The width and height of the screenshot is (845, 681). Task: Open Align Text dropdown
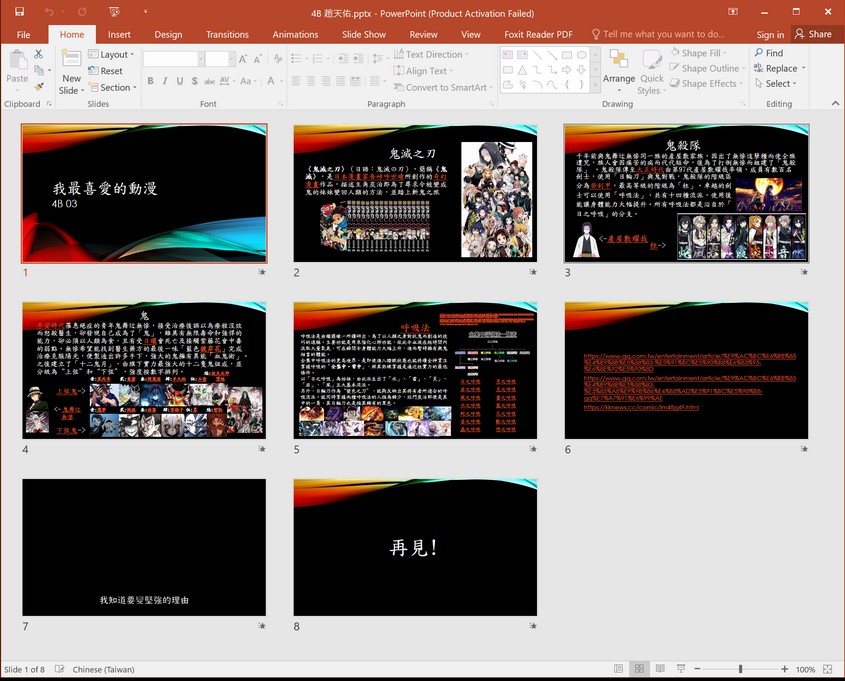423,71
